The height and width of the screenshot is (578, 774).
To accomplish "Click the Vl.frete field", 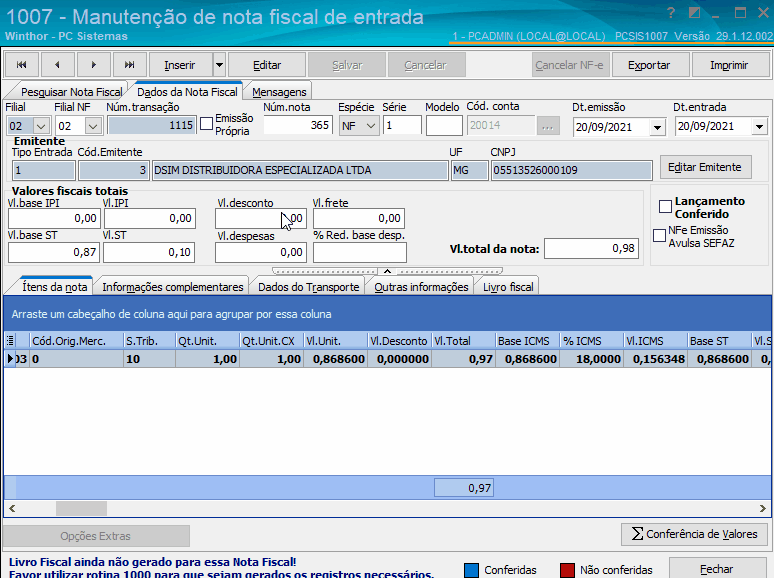I will (359, 218).
